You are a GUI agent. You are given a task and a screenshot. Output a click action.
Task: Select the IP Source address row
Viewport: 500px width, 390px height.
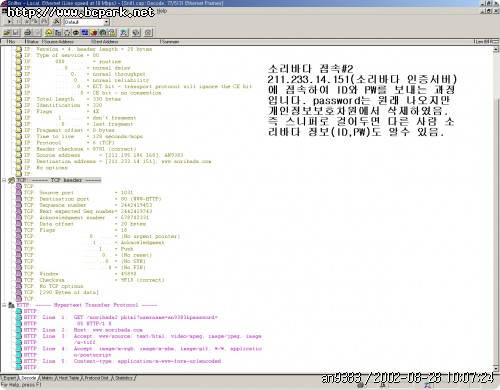point(104,155)
